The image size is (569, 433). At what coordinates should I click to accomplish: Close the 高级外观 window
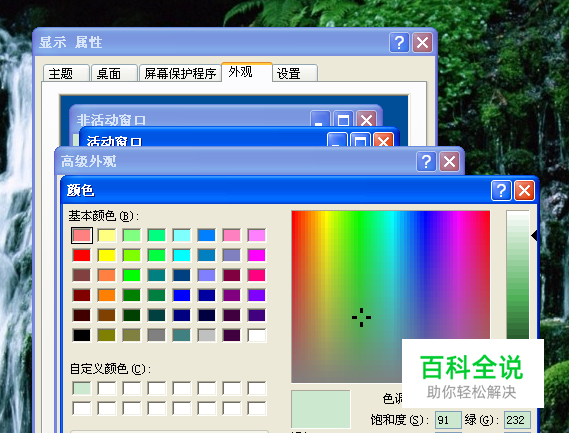449,162
